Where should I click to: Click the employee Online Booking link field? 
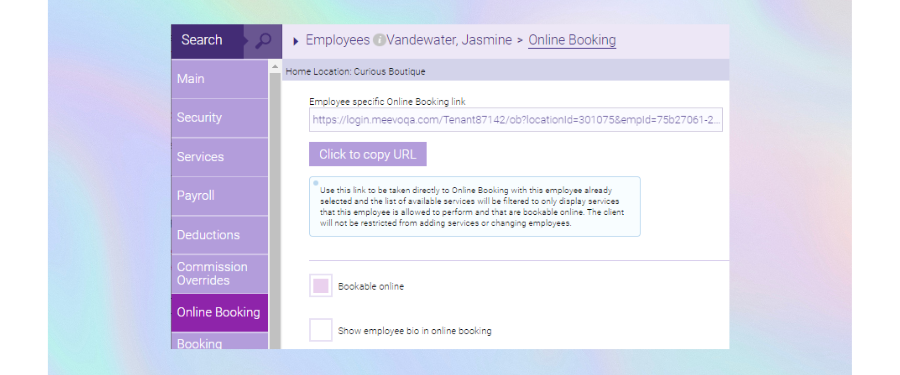pyautogui.click(x=515, y=119)
